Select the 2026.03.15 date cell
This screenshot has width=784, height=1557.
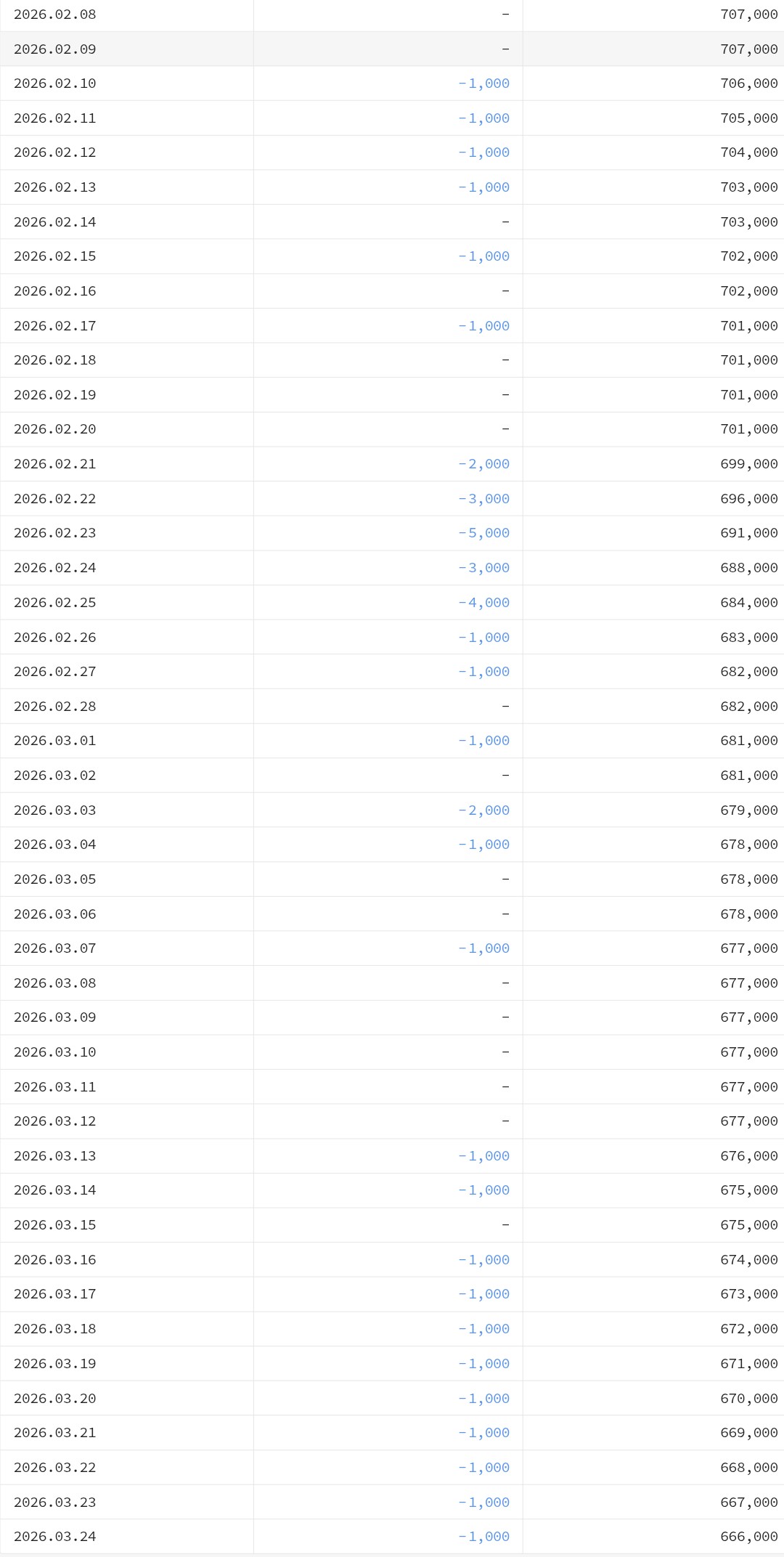tap(55, 1225)
